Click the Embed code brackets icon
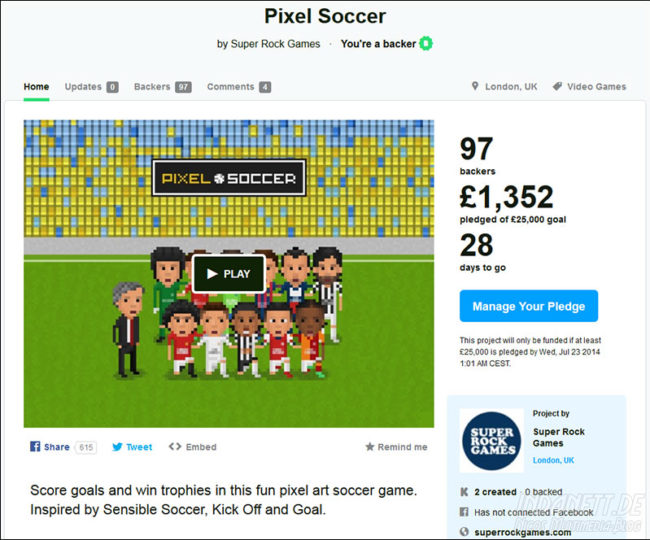650x540 pixels. [175, 447]
